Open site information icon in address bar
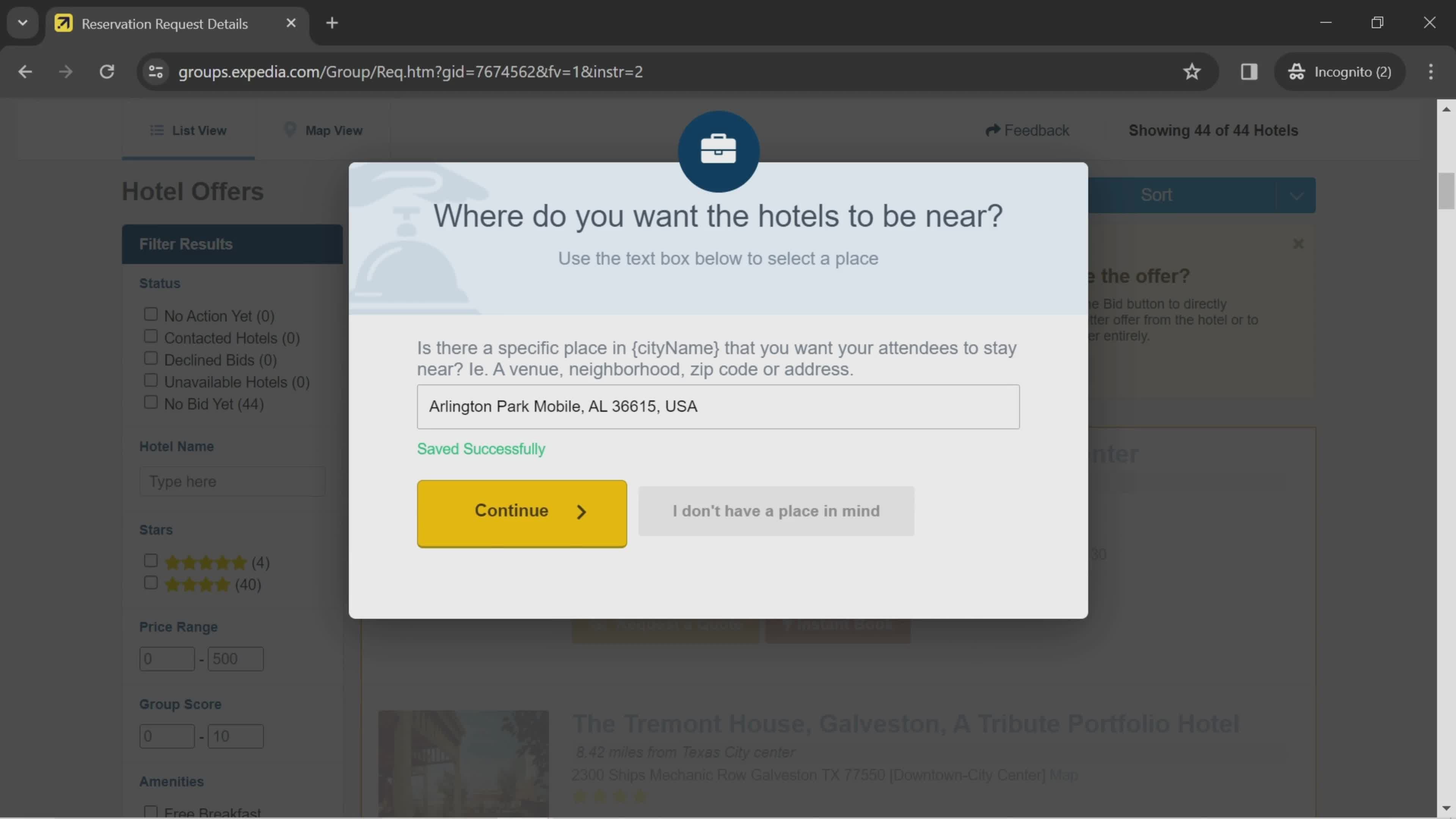The image size is (1456, 819). click(x=155, y=72)
